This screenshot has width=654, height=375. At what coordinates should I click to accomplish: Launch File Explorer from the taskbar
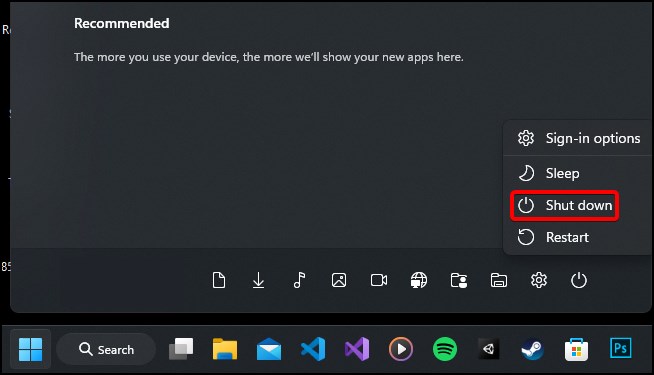(225, 349)
